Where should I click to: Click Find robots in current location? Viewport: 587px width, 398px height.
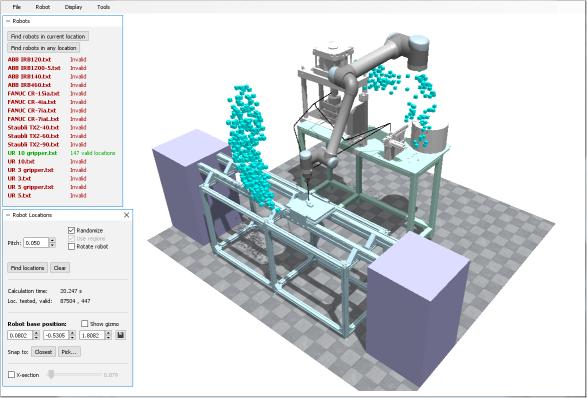tap(48, 36)
